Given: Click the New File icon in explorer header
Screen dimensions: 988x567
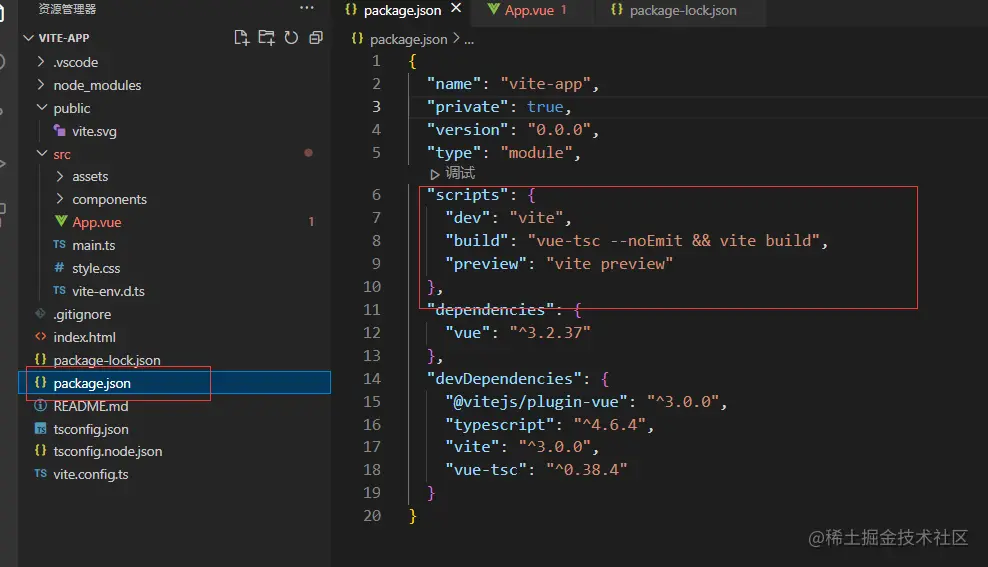Looking at the screenshot, I should (x=241, y=38).
